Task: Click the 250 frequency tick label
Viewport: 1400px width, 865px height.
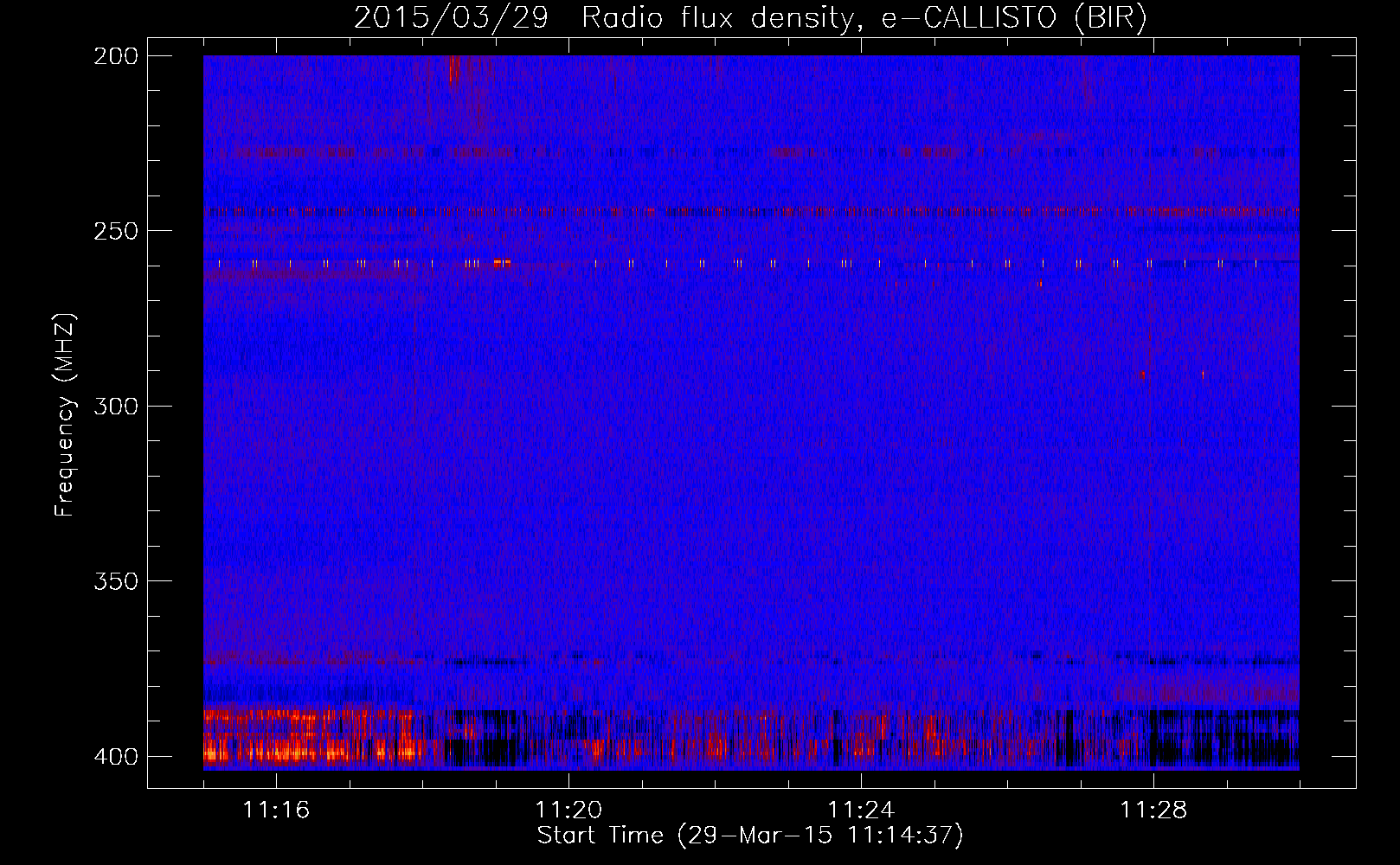Action: tap(115, 231)
